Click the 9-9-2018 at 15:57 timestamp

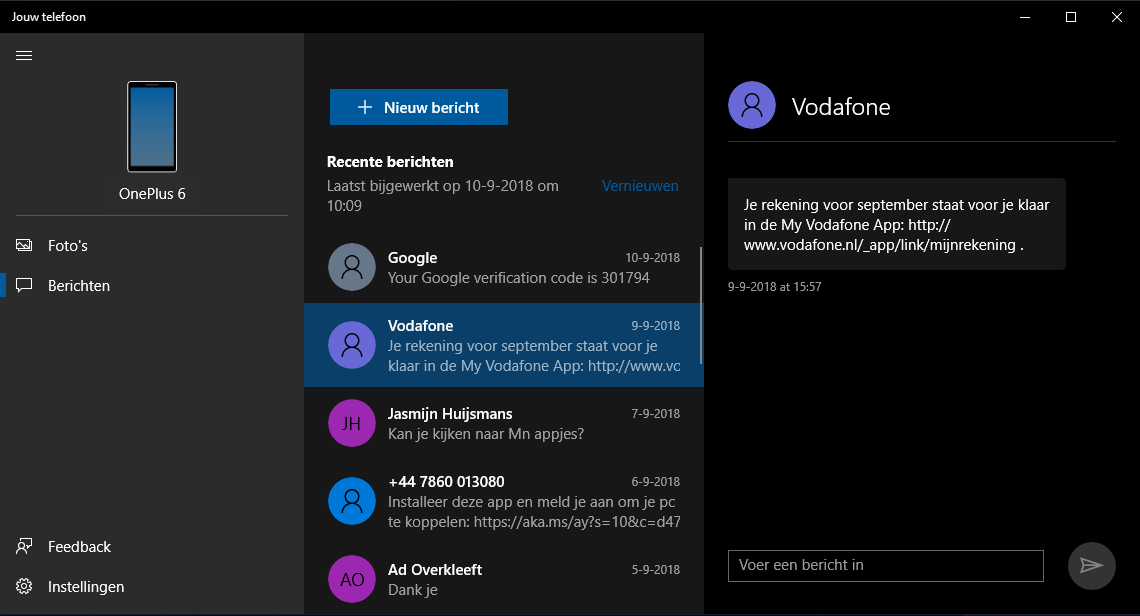point(774,287)
